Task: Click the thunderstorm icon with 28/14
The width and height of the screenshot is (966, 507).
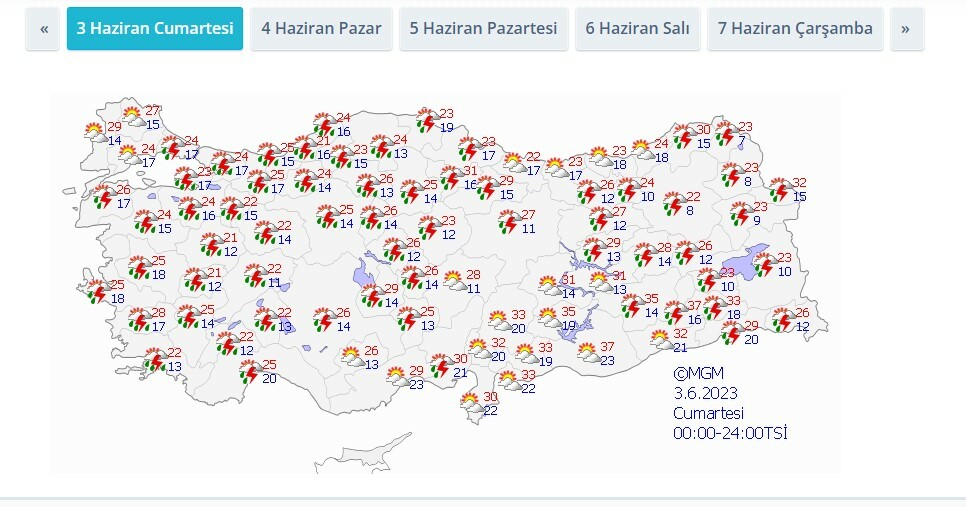Action: pos(645,254)
